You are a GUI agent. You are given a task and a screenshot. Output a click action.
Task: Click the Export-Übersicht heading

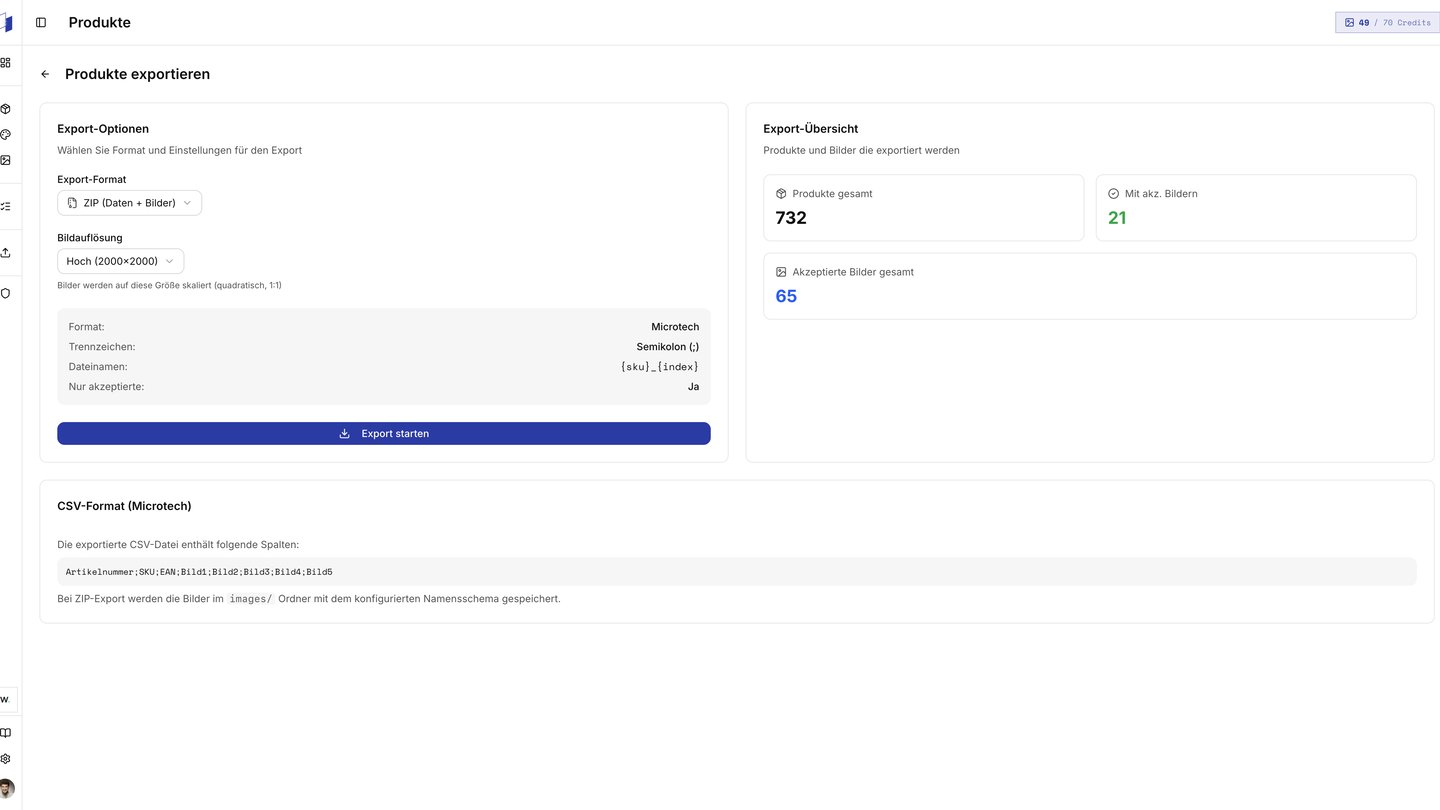pos(810,129)
